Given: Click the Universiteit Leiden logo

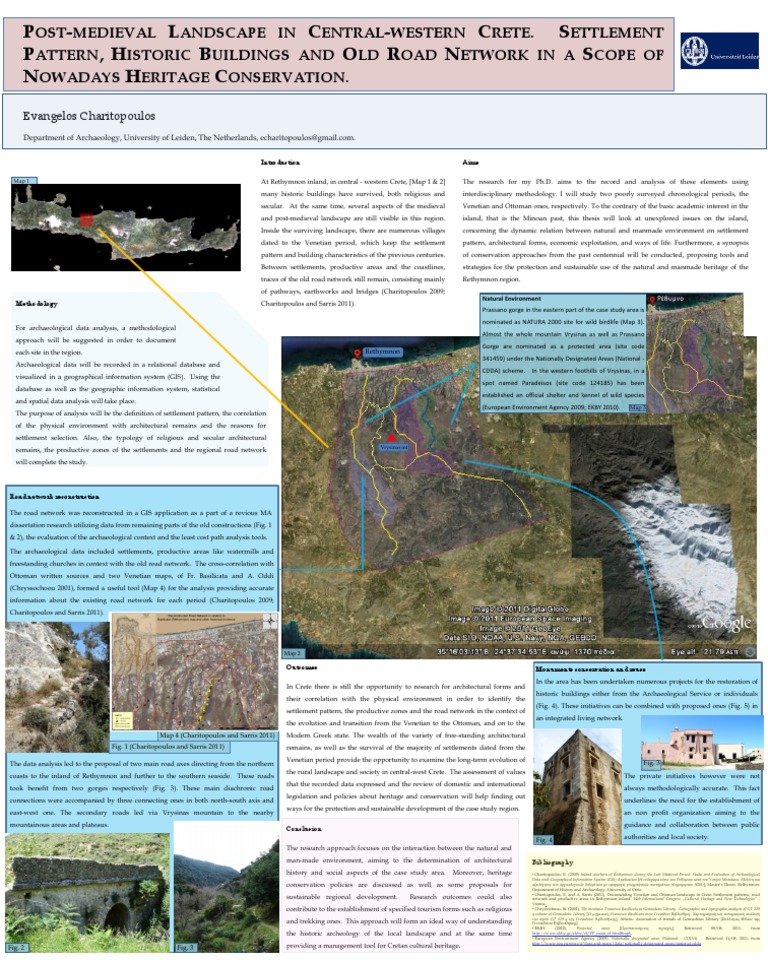Looking at the screenshot, I should 720,51.
